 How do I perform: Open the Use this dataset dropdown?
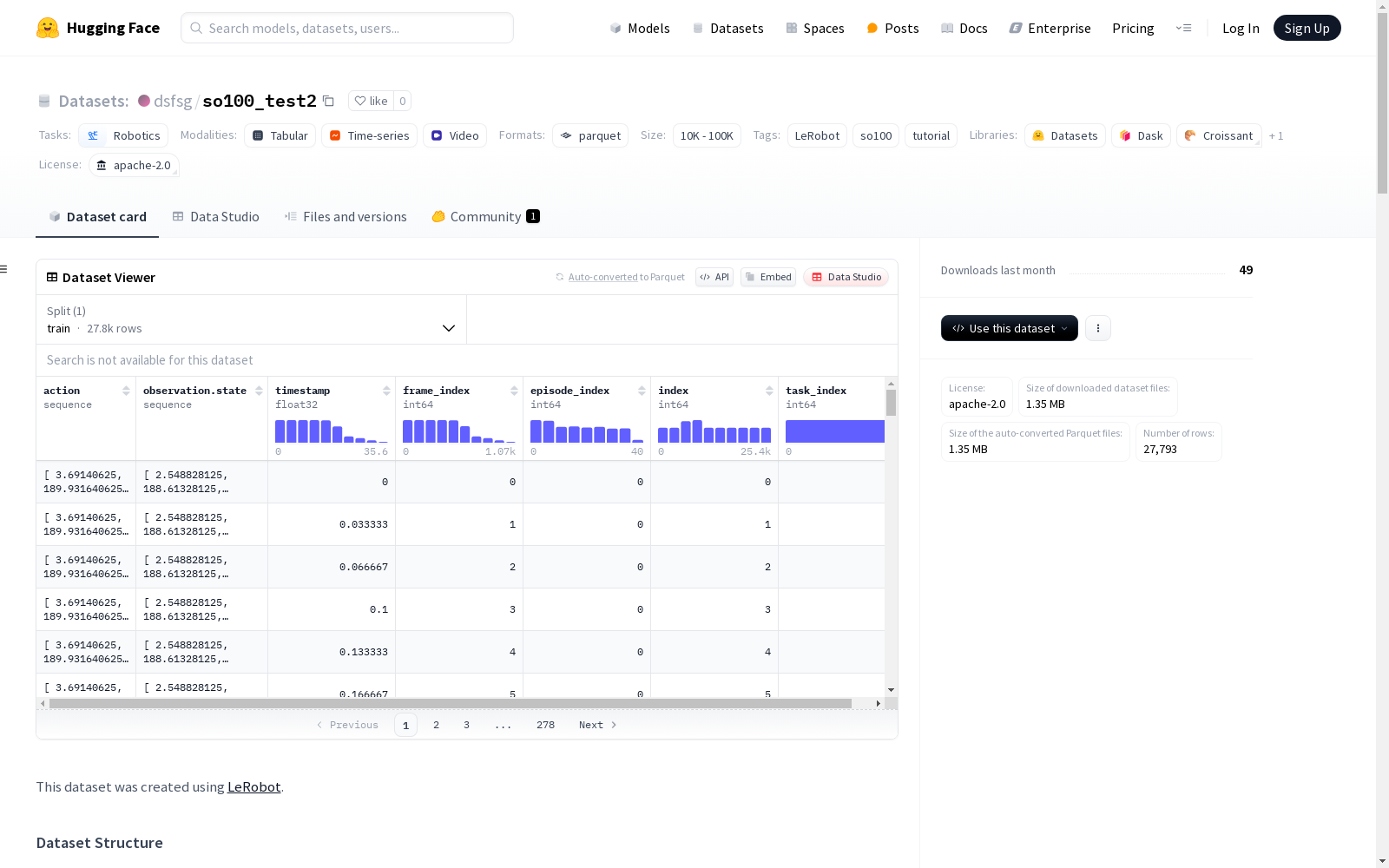[1009, 328]
